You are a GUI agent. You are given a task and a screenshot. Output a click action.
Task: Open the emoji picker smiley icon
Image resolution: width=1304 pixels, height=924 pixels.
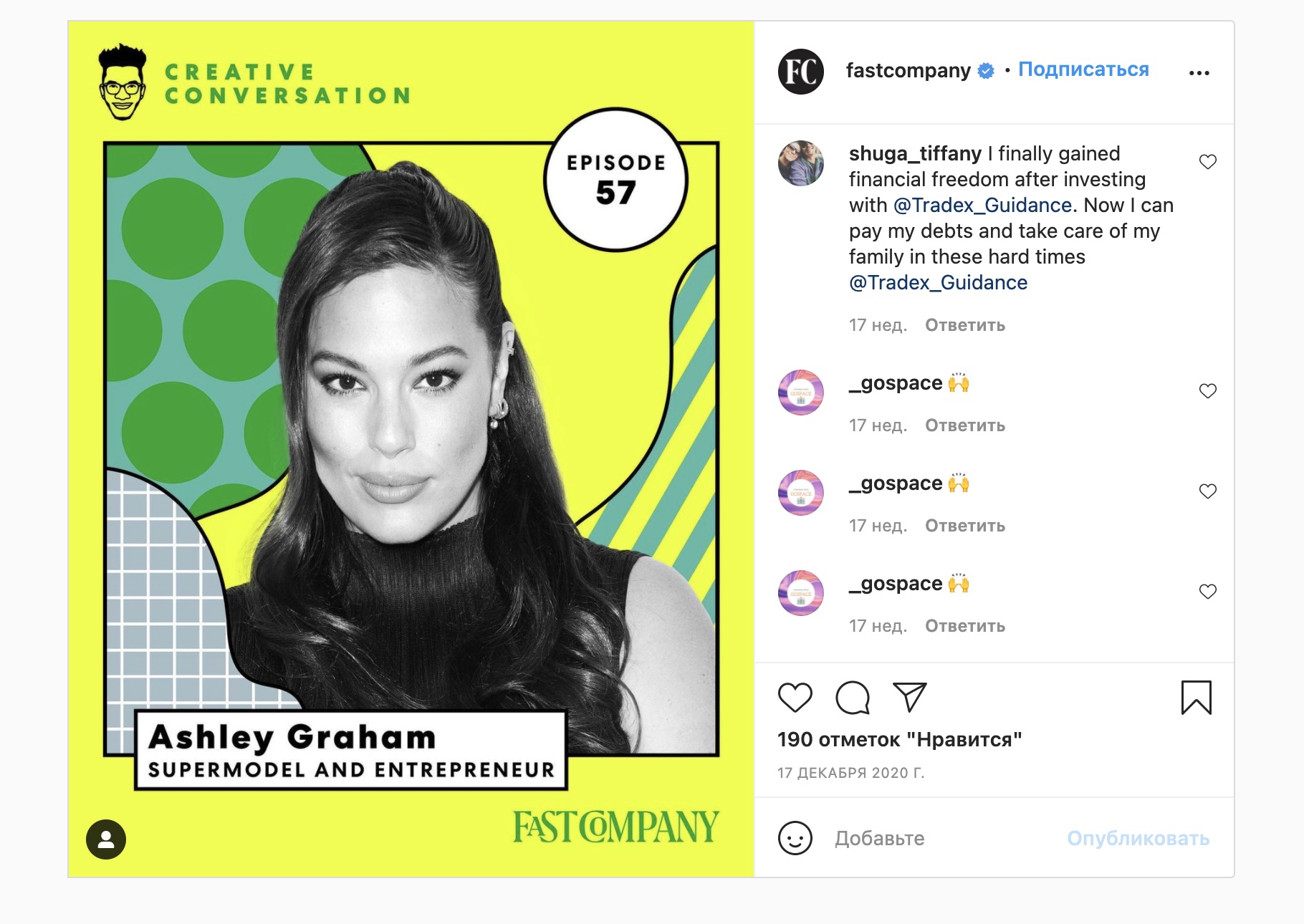click(795, 838)
